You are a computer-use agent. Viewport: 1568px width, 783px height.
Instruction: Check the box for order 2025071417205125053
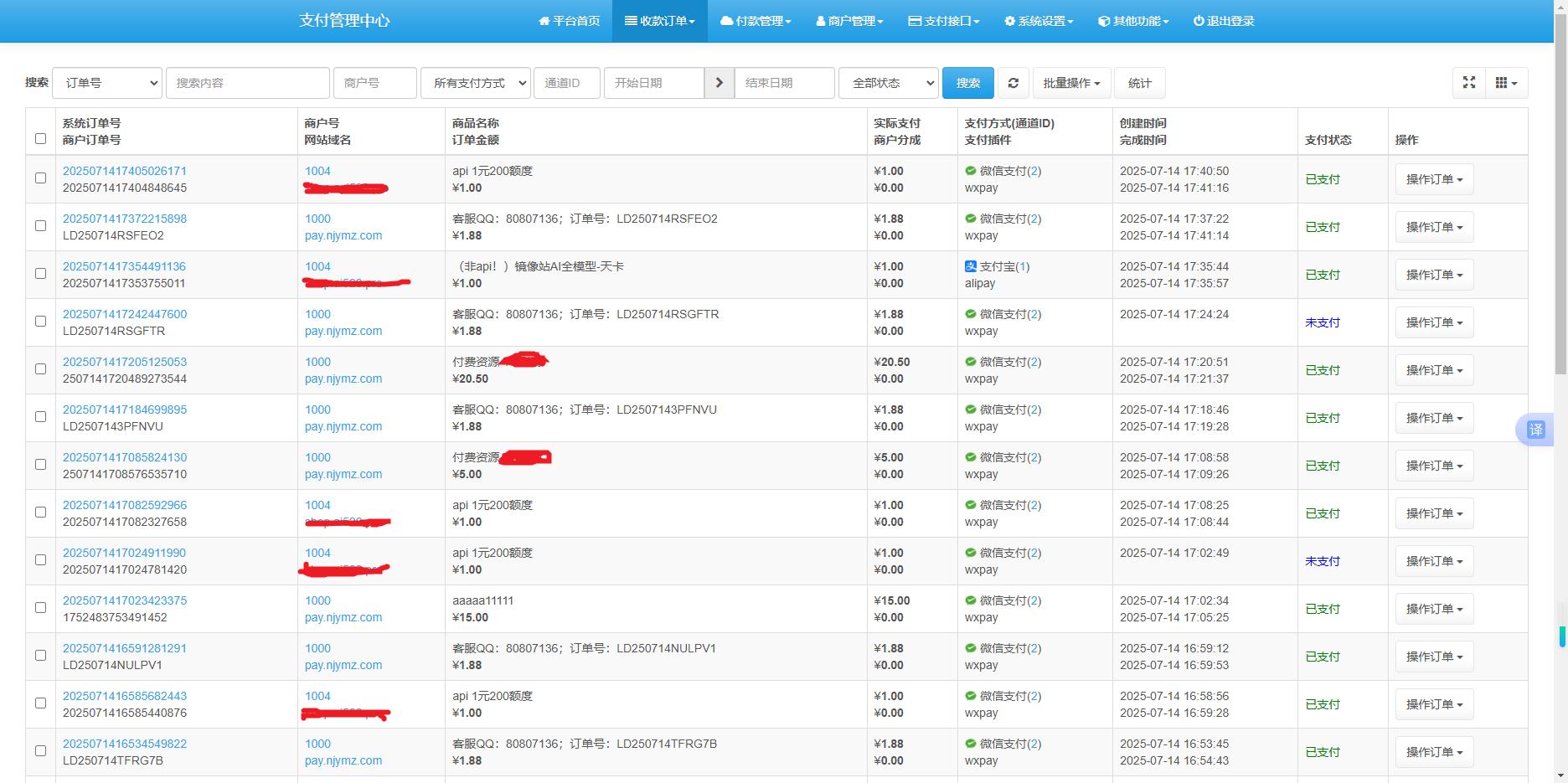[x=40, y=368]
